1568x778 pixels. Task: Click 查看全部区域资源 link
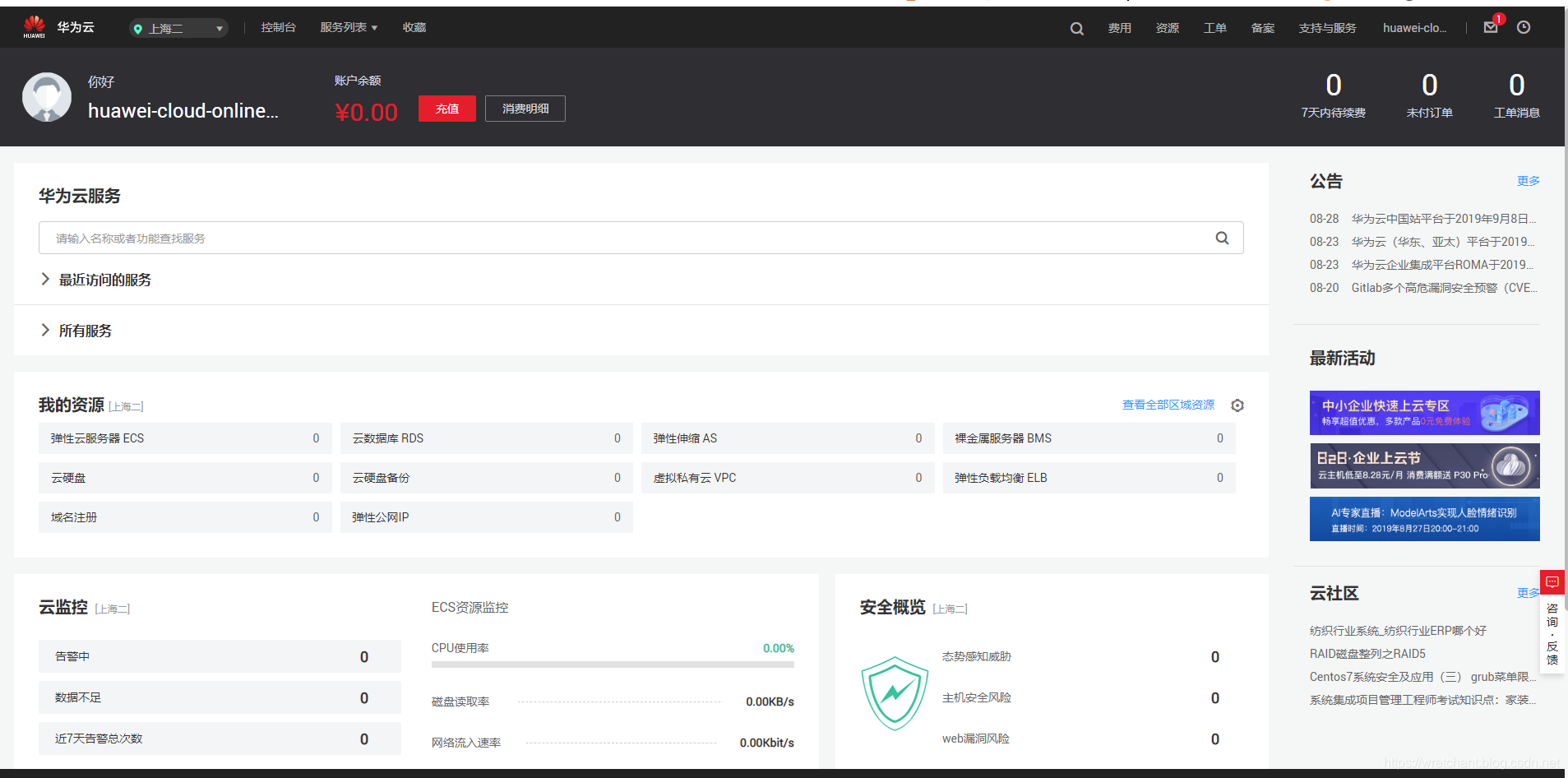[x=1168, y=405]
